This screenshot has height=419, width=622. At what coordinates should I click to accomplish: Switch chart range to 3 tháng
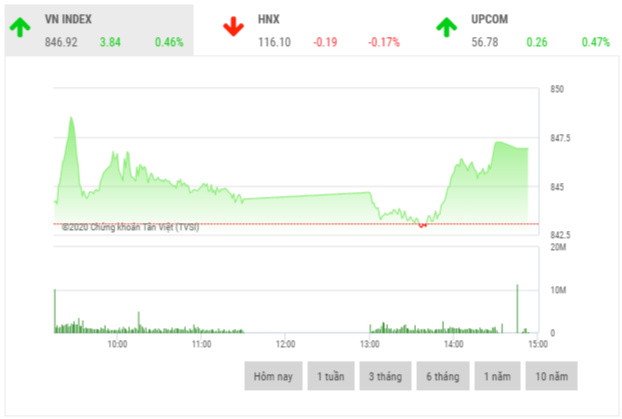pos(387,376)
